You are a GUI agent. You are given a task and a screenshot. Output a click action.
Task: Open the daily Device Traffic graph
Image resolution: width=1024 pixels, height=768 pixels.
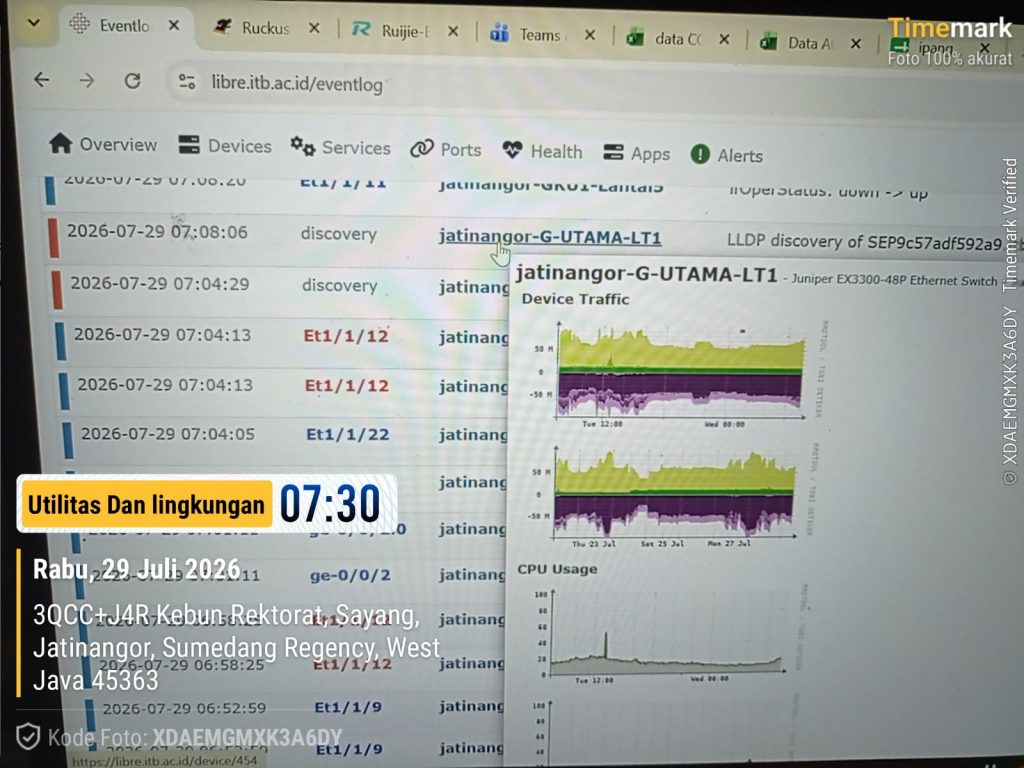click(x=680, y=374)
